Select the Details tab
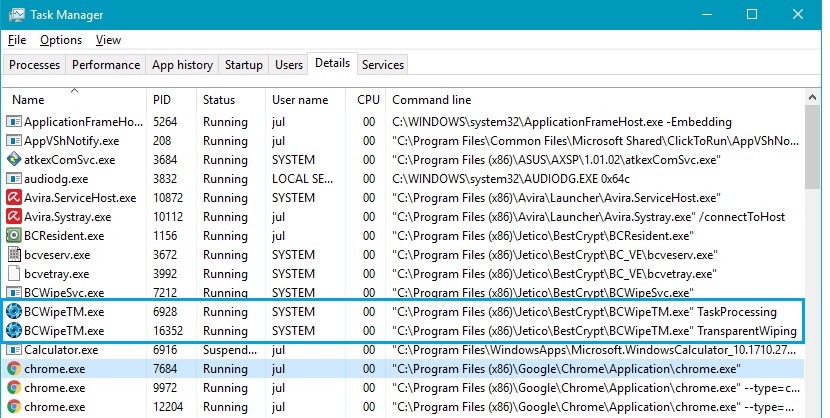Screen dimensions: 830x418 (x=332, y=63)
